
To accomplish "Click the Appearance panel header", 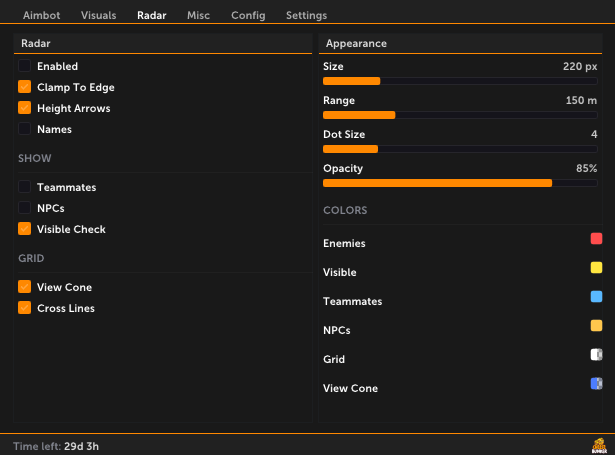I will tap(460, 44).
